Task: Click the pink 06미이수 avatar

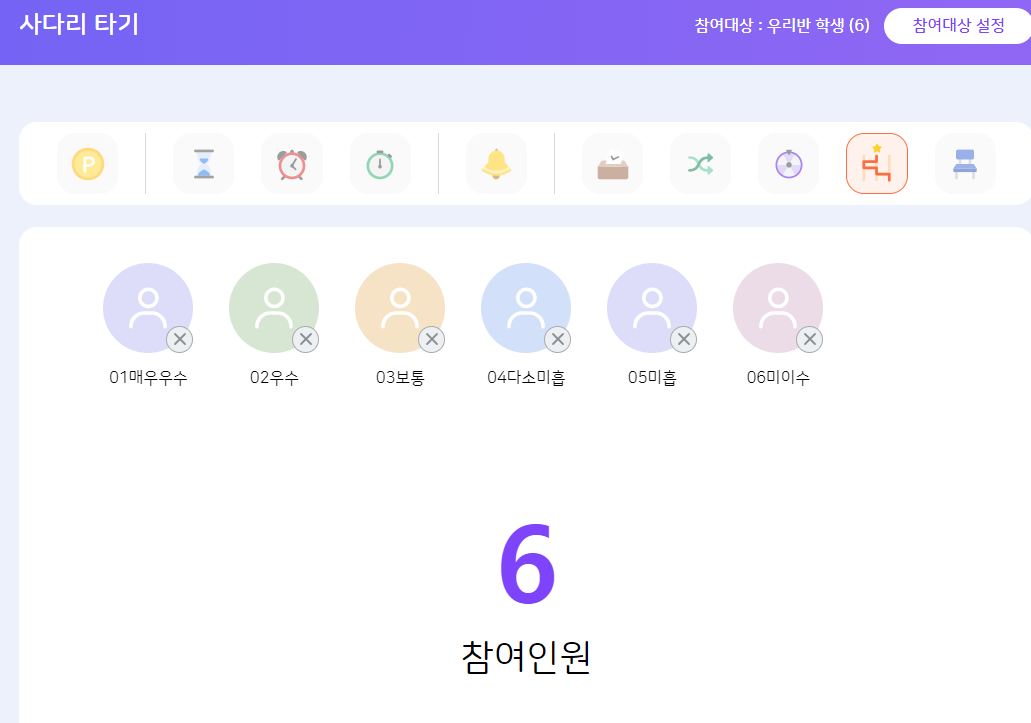Action: click(x=775, y=304)
